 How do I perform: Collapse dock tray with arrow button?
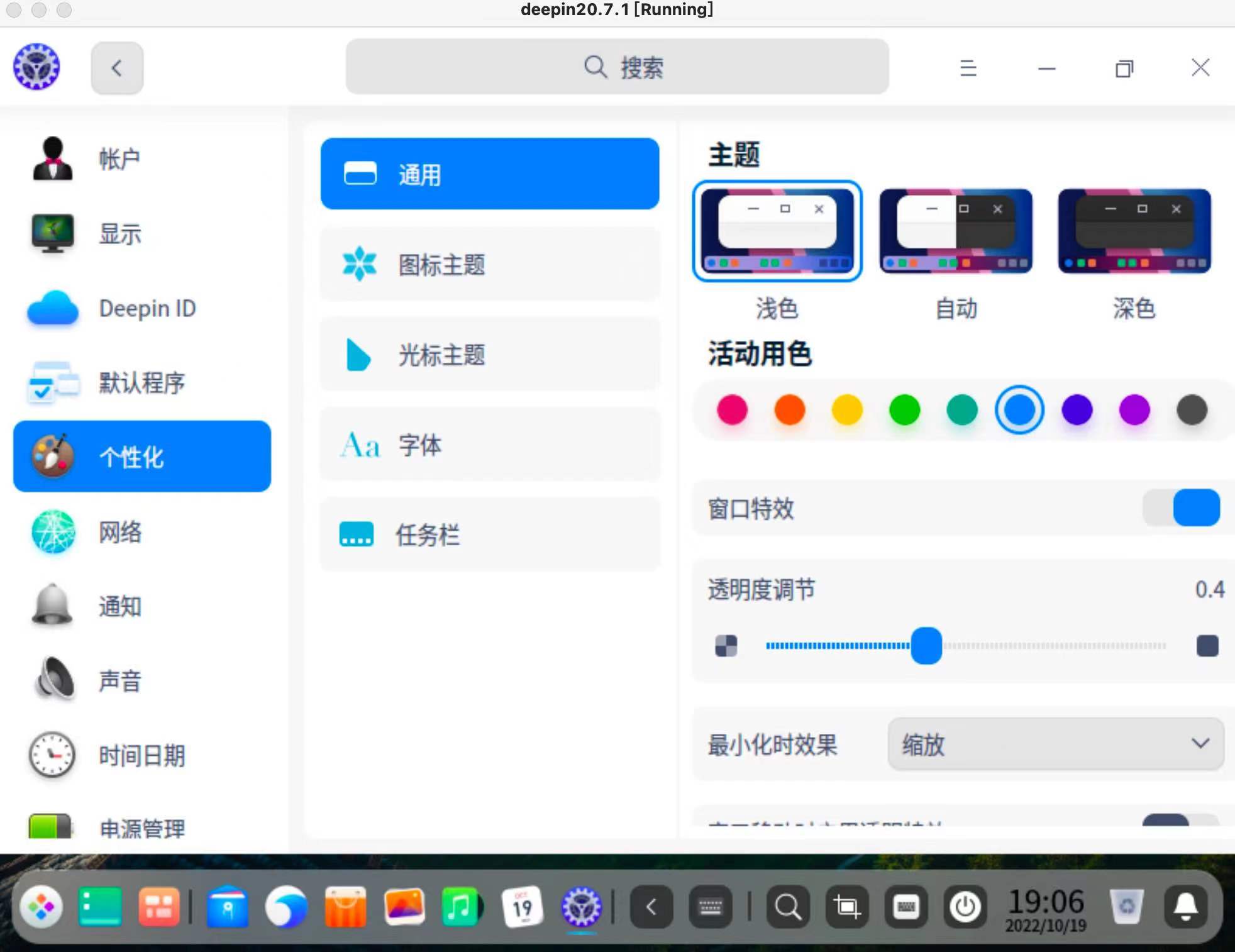651,907
